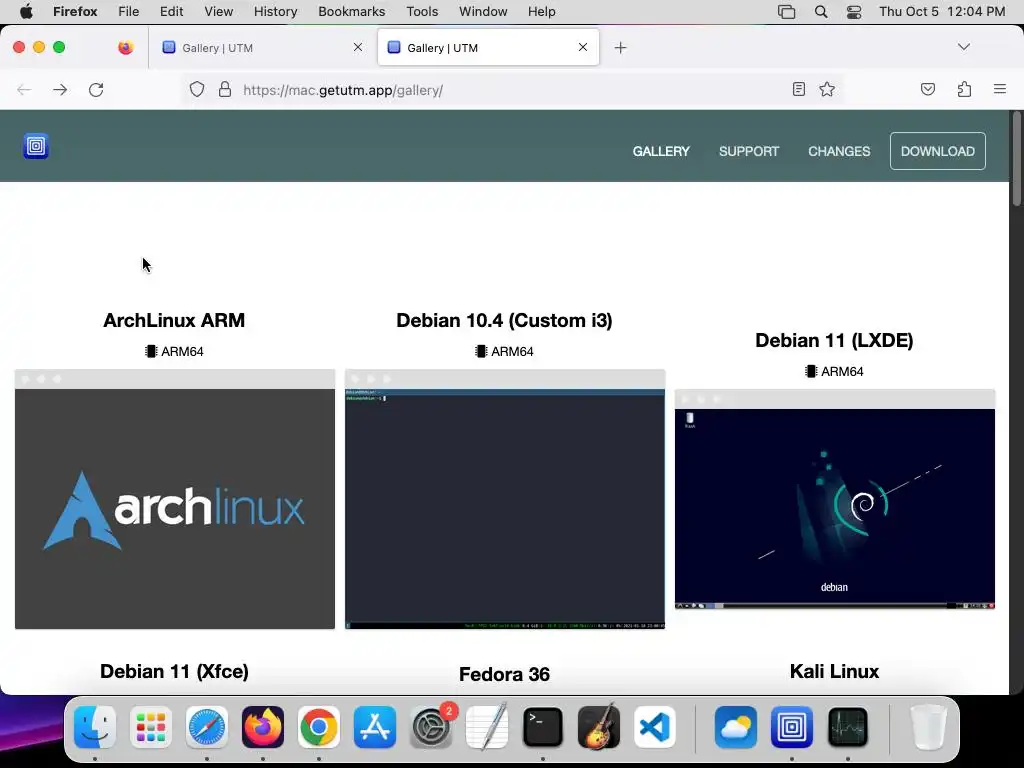
Task: Open Control Center in menu bar
Action: pos(854,12)
